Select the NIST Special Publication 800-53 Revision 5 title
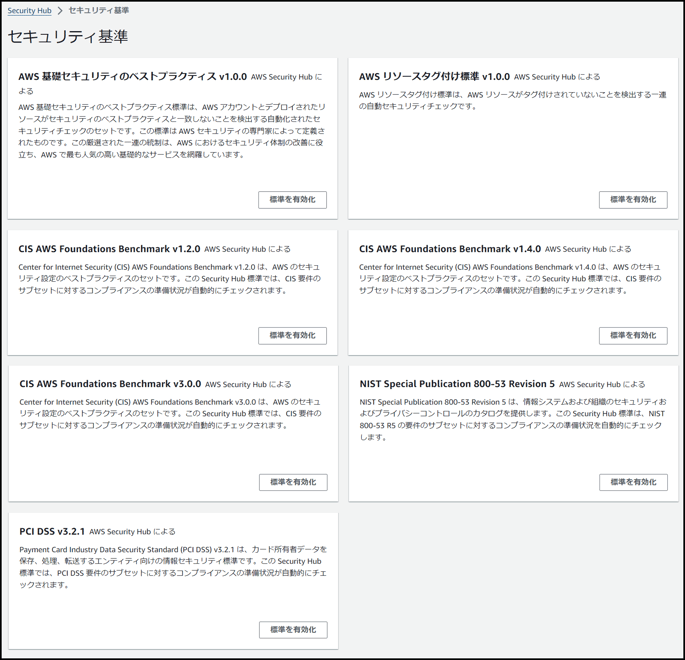The height and width of the screenshot is (660, 685). click(x=457, y=384)
